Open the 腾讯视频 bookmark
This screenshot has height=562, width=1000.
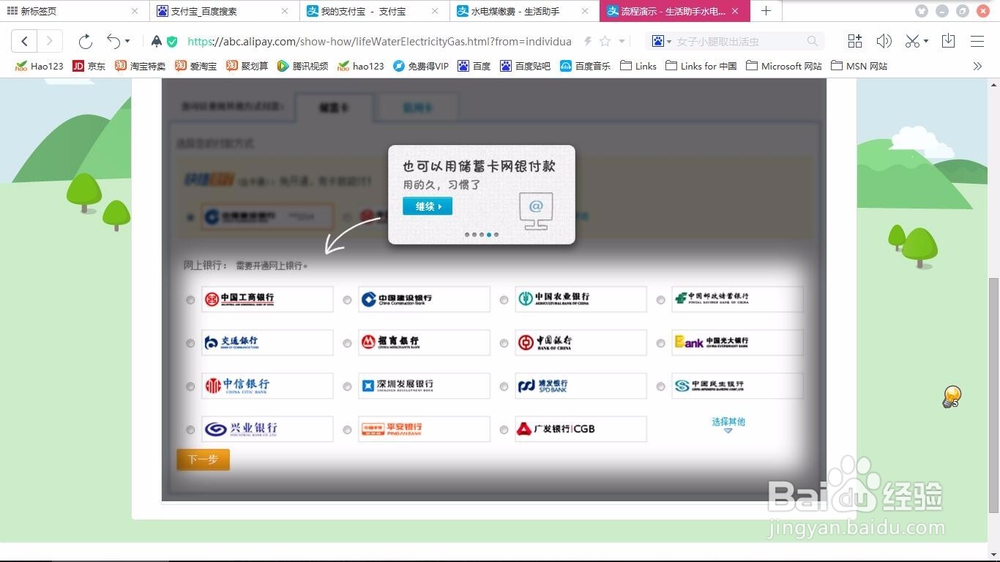click(302, 66)
